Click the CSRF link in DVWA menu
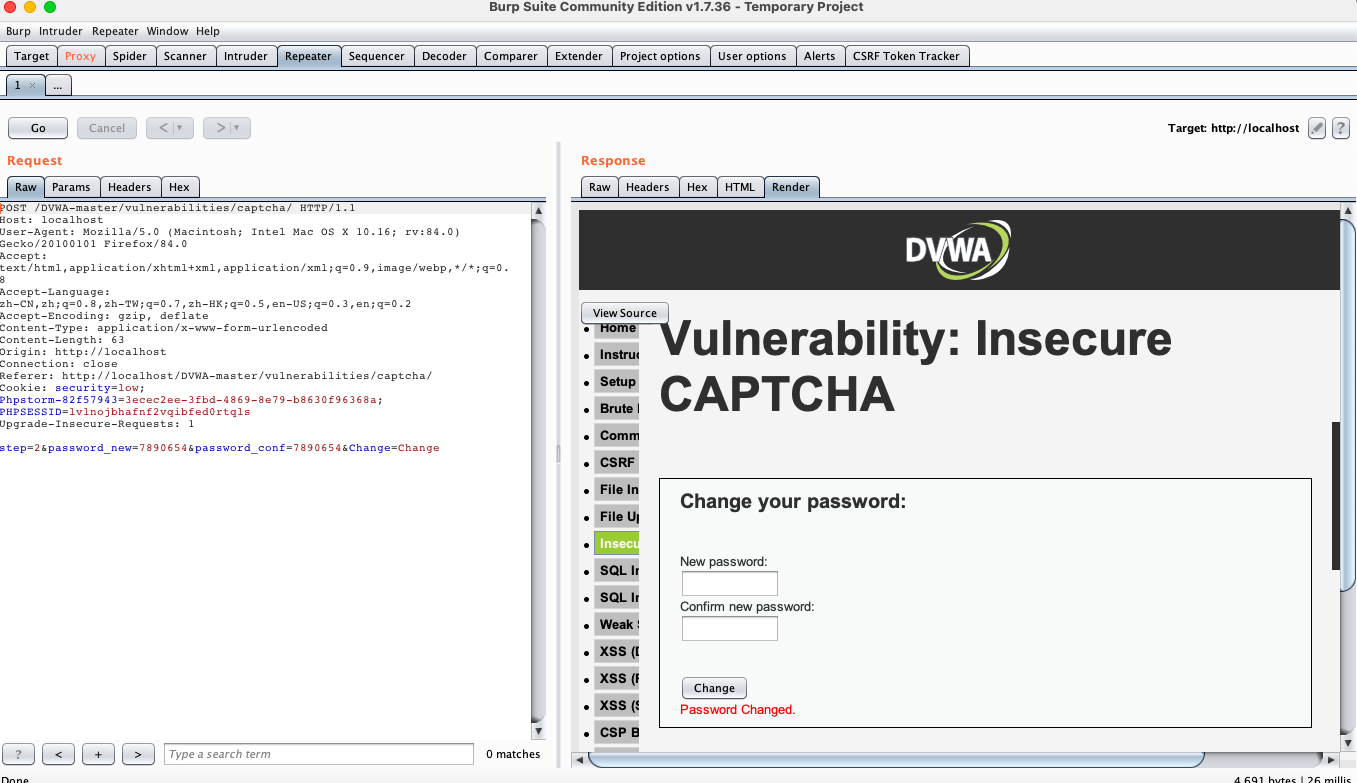Image resolution: width=1357 pixels, height=783 pixels. 617,463
